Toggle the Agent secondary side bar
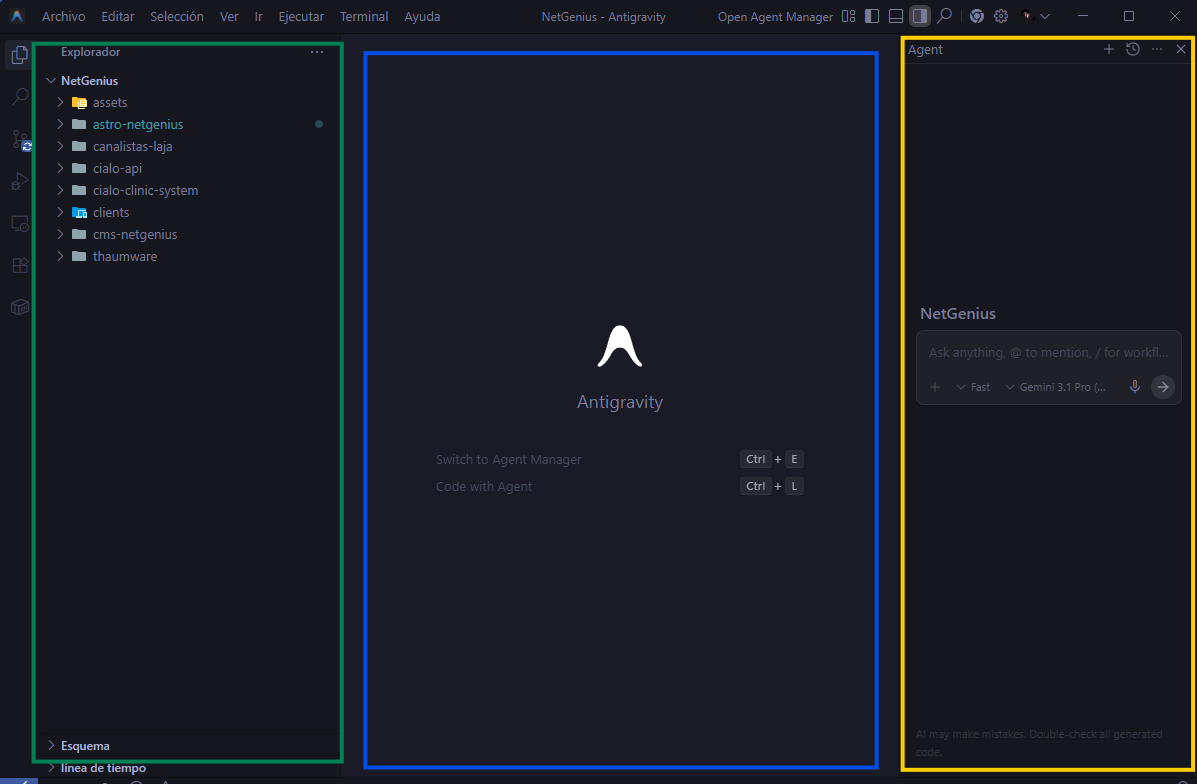Viewport: 1197px width, 784px height. [919, 16]
